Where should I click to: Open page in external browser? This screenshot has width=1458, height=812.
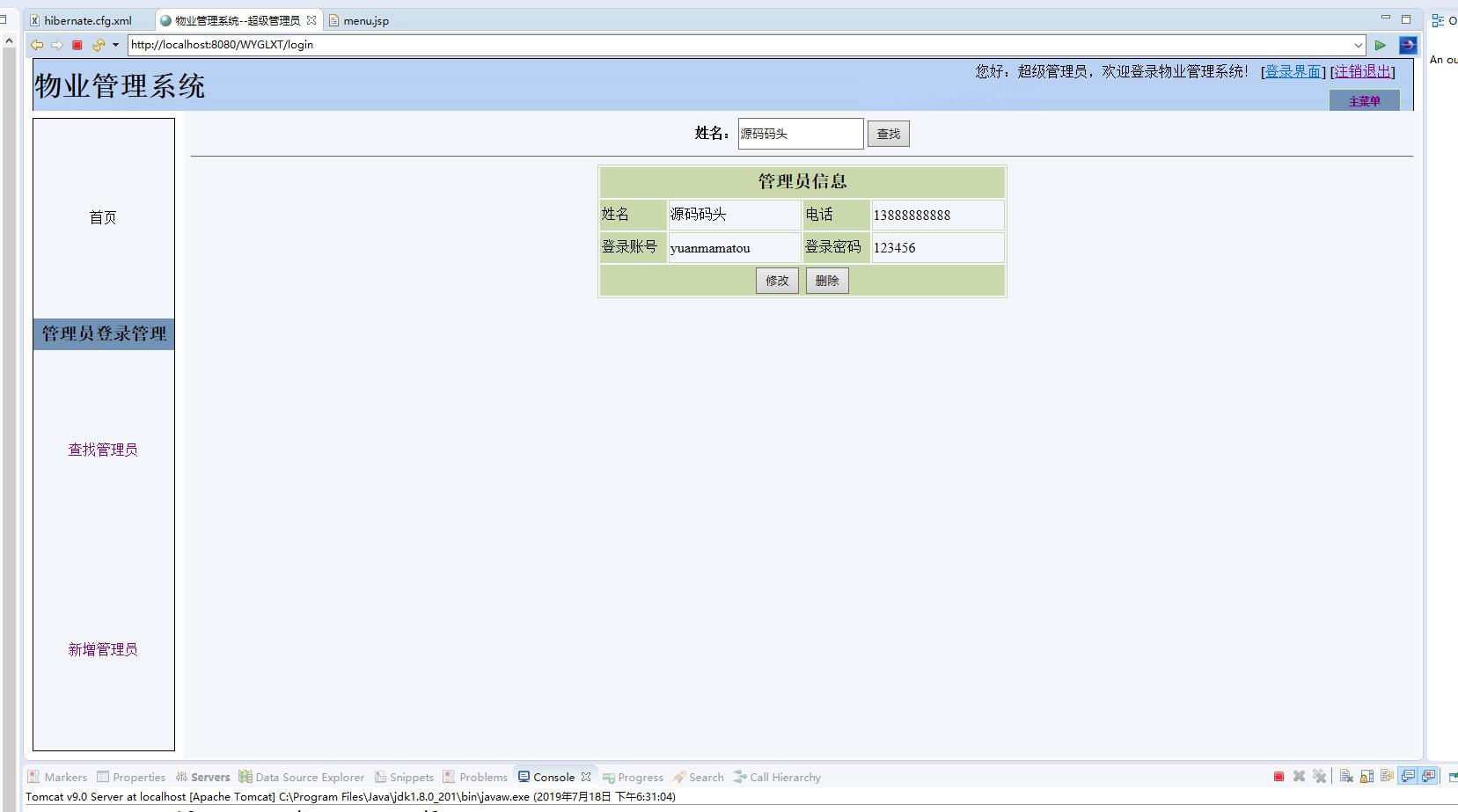[x=1409, y=45]
